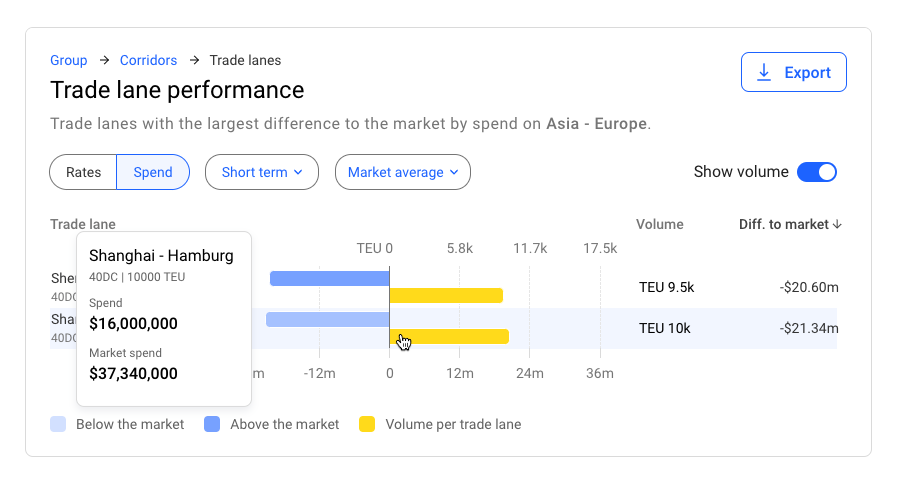Click the Short term chevron icon
Image resolution: width=898 pixels, height=482 pixels.
click(297, 172)
